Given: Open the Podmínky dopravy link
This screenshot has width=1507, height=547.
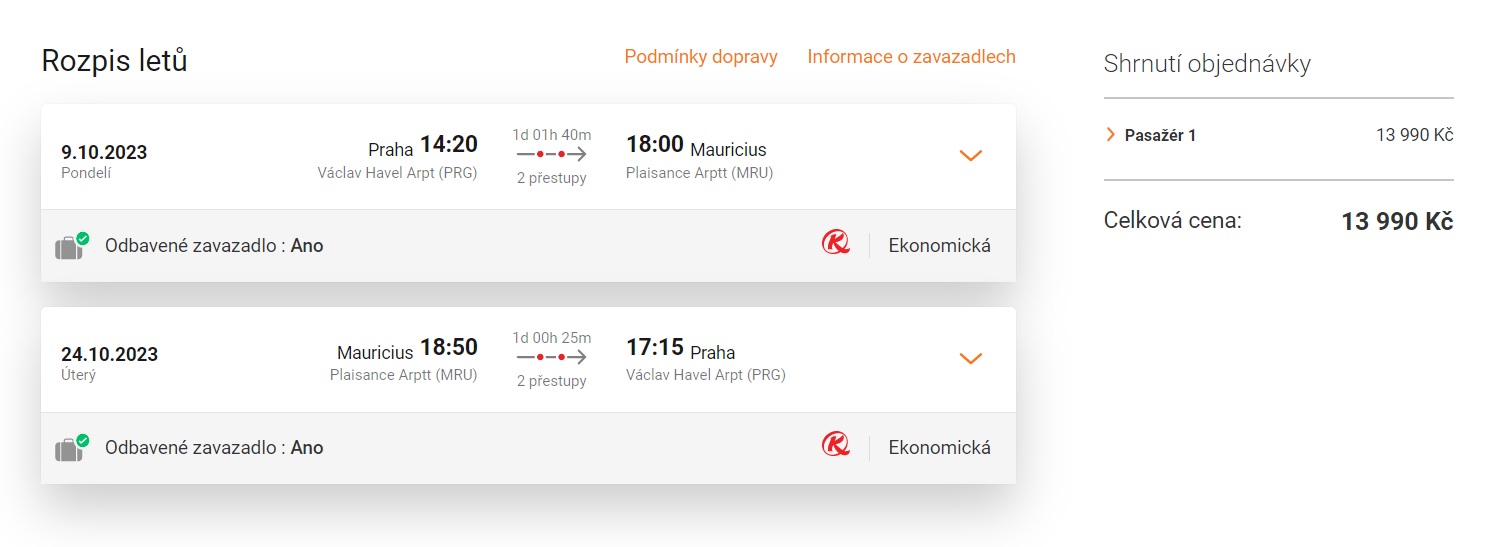Looking at the screenshot, I should click(x=701, y=57).
